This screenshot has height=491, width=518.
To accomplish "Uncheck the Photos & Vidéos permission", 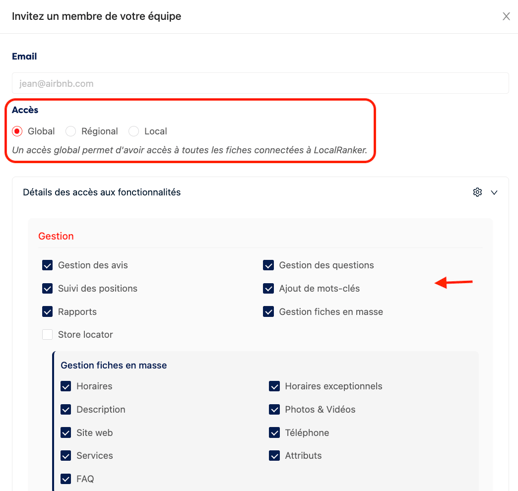I will point(274,409).
